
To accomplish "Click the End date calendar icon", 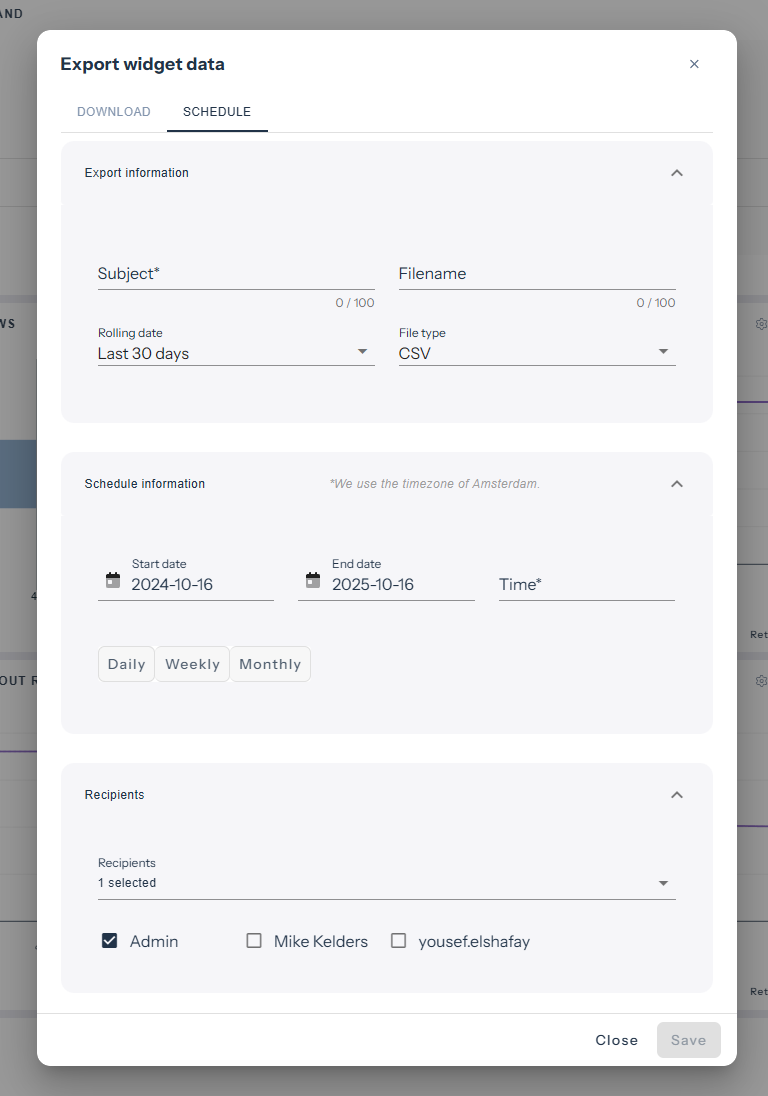I will pyautogui.click(x=313, y=581).
